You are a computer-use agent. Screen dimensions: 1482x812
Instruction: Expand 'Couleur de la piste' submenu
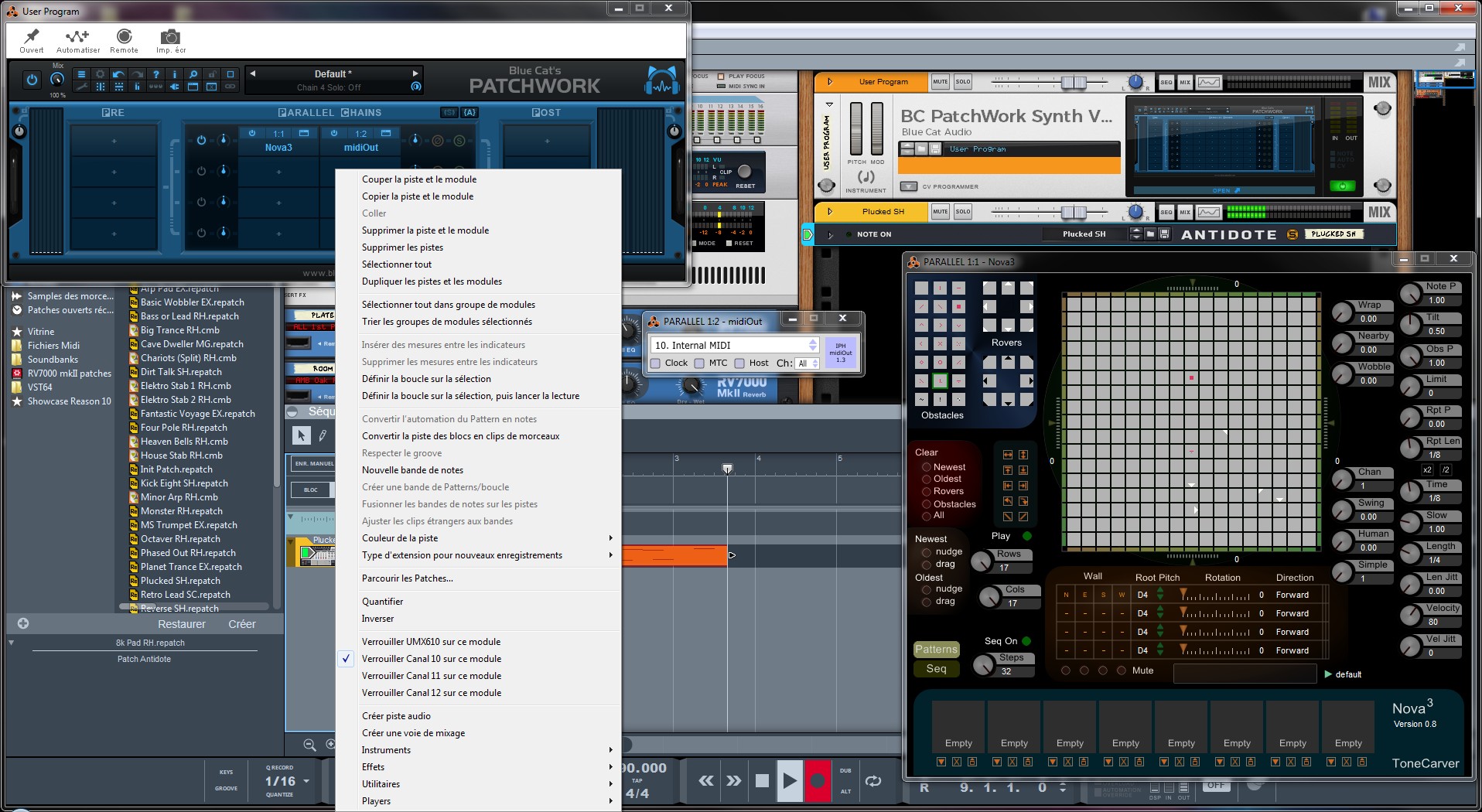[x=478, y=538]
